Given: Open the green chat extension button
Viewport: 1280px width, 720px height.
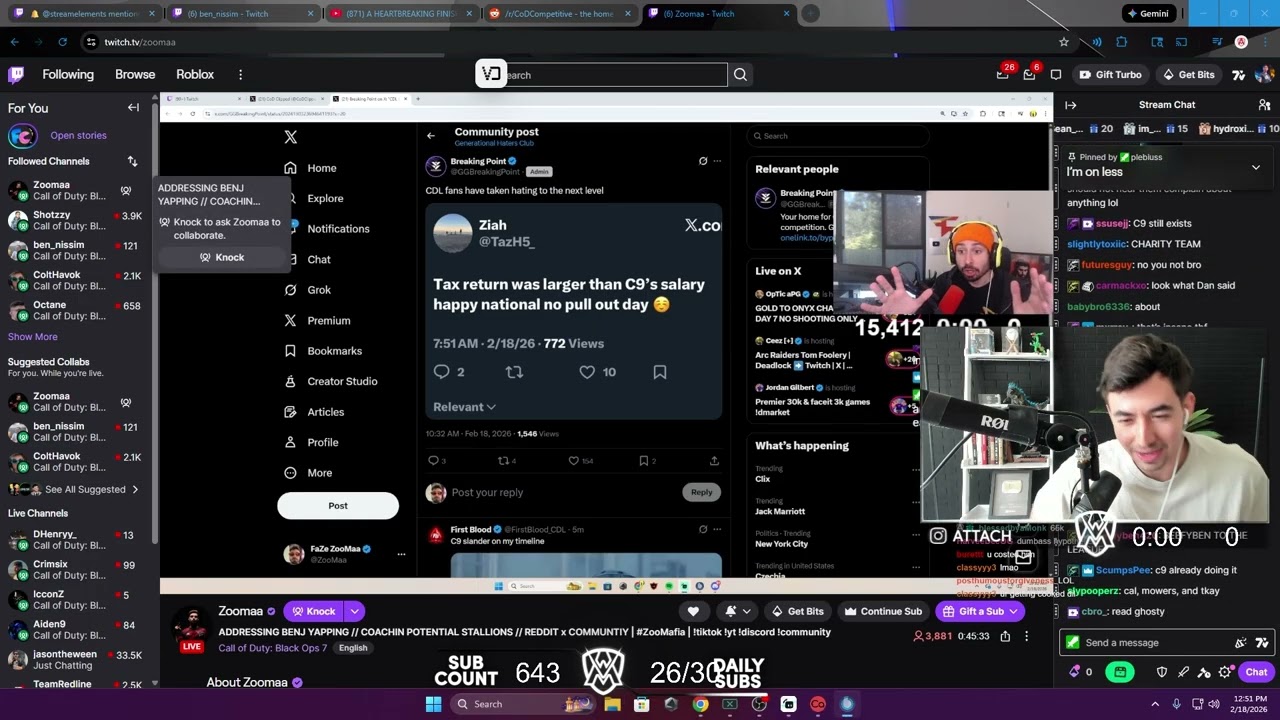Looking at the screenshot, I should 1121,672.
